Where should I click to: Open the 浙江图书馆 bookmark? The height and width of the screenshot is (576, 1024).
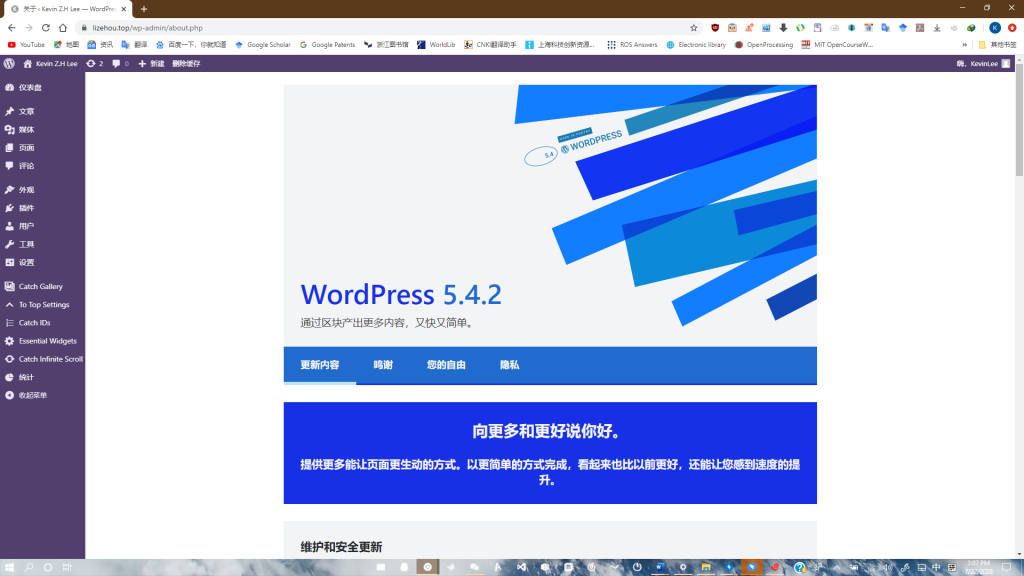386,45
